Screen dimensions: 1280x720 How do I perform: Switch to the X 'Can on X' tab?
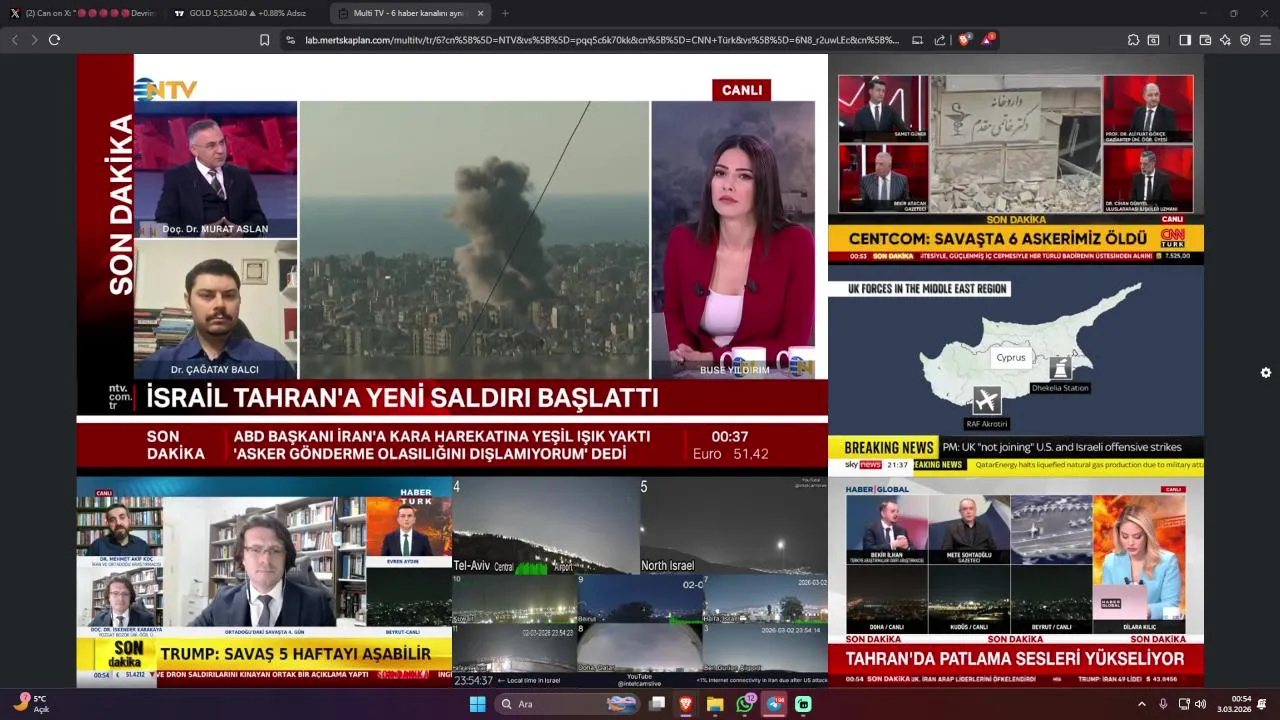pos(84,13)
